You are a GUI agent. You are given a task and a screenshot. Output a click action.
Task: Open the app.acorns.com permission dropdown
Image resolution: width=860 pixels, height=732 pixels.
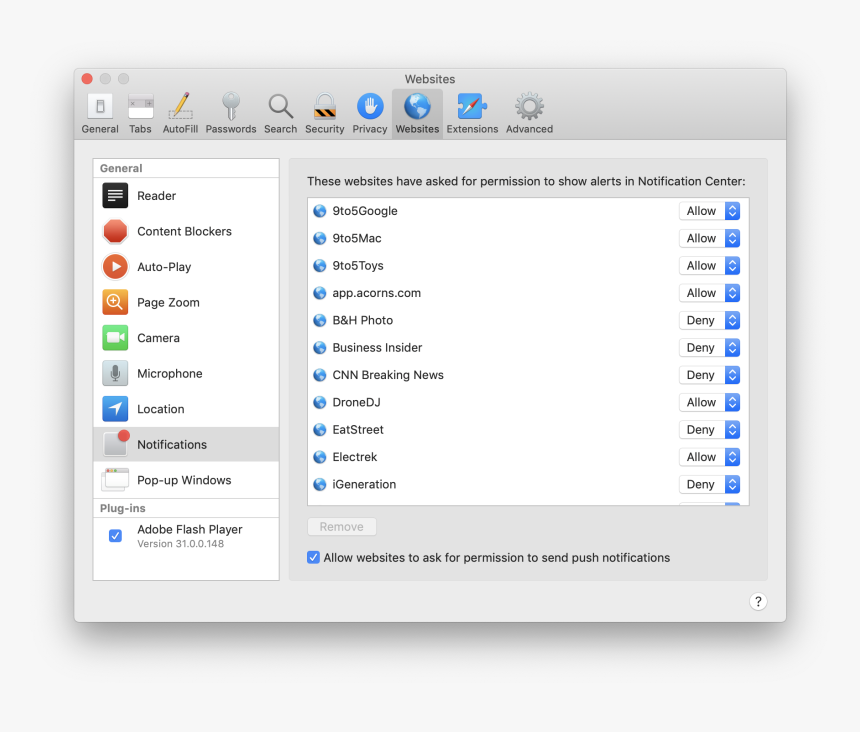[710, 293]
